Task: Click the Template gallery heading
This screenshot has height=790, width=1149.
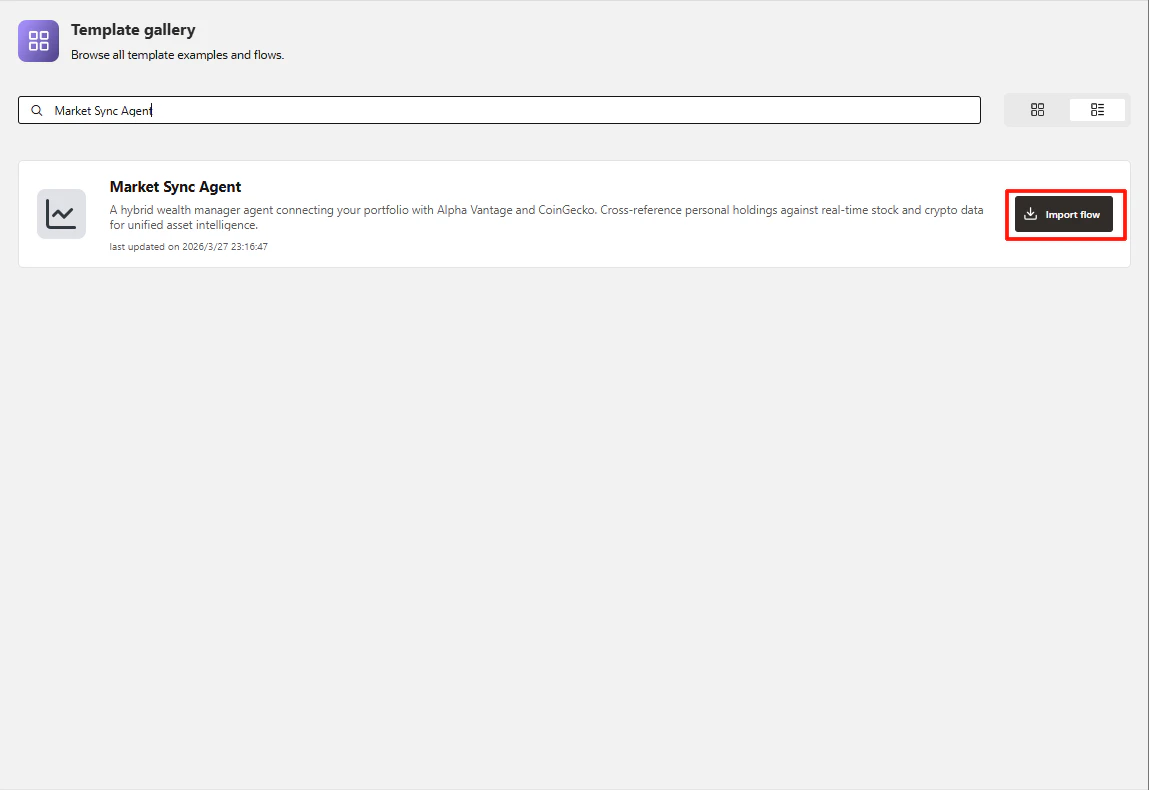Action: point(133,30)
